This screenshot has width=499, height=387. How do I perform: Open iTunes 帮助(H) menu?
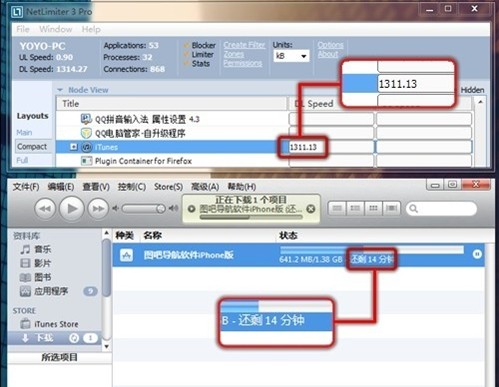pos(242,187)
